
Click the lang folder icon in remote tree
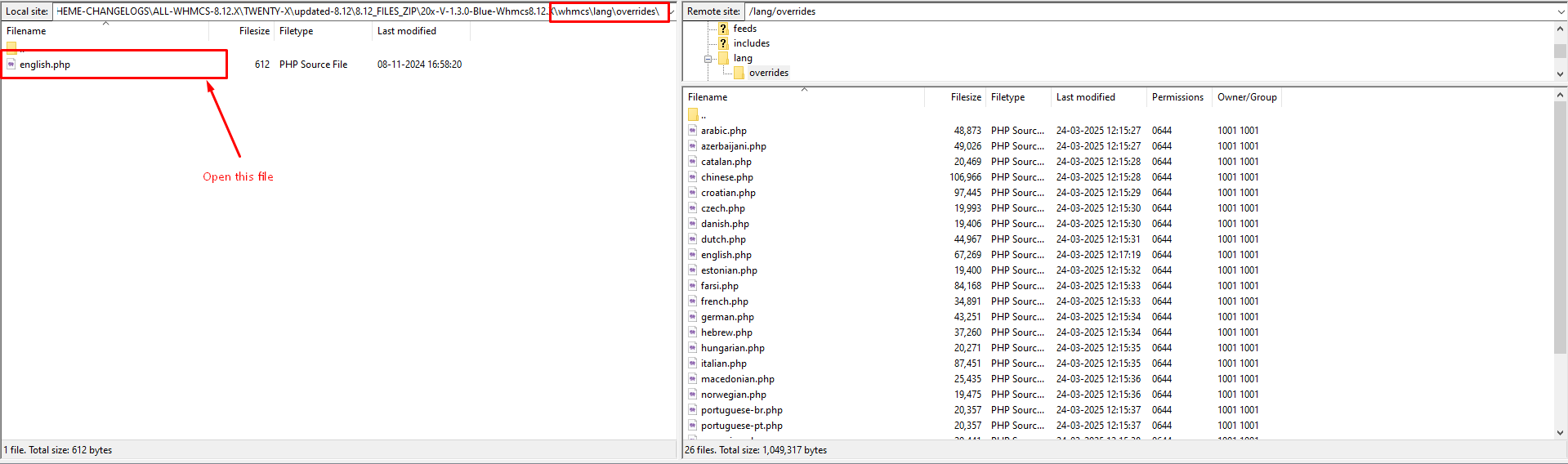pyautogui.click(x=723, y=58)
